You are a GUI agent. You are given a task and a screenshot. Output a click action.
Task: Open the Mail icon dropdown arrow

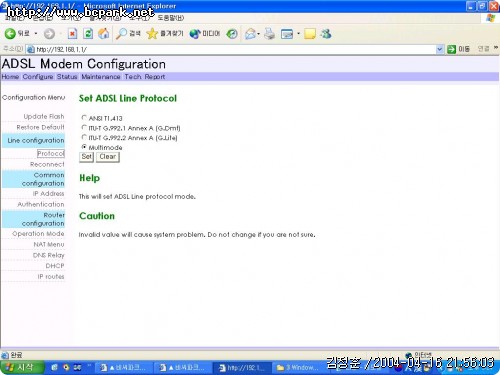[258, 34]
